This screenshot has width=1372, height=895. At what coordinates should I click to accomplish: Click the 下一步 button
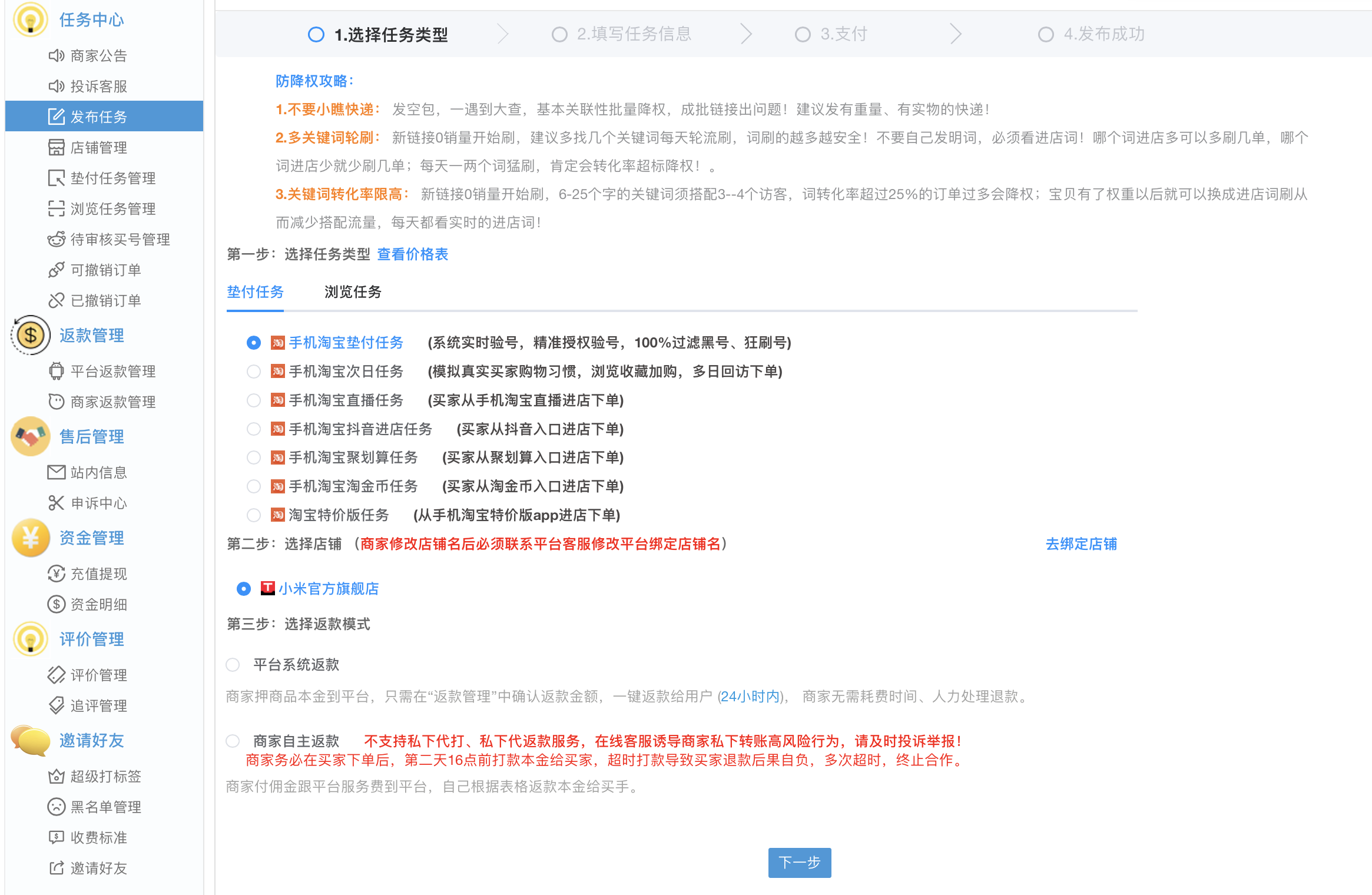click(x=800, y=863)
